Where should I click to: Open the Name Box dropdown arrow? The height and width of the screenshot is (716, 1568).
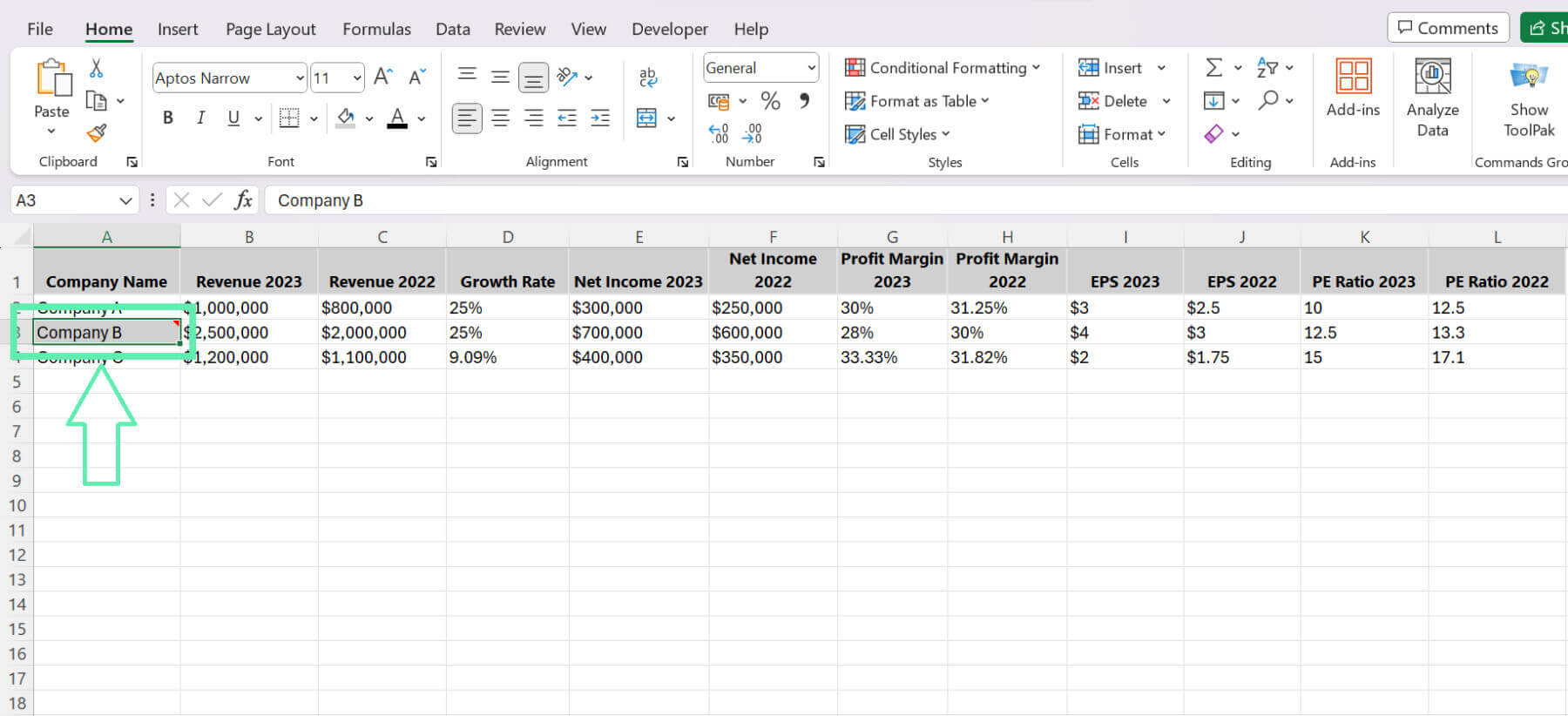(x=125, y=200)
